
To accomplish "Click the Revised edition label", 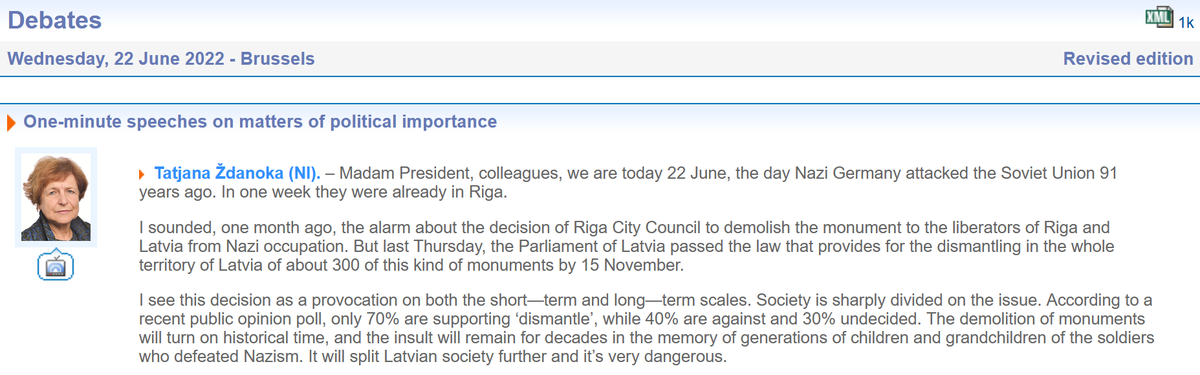I will click(x=1128, y=59).
